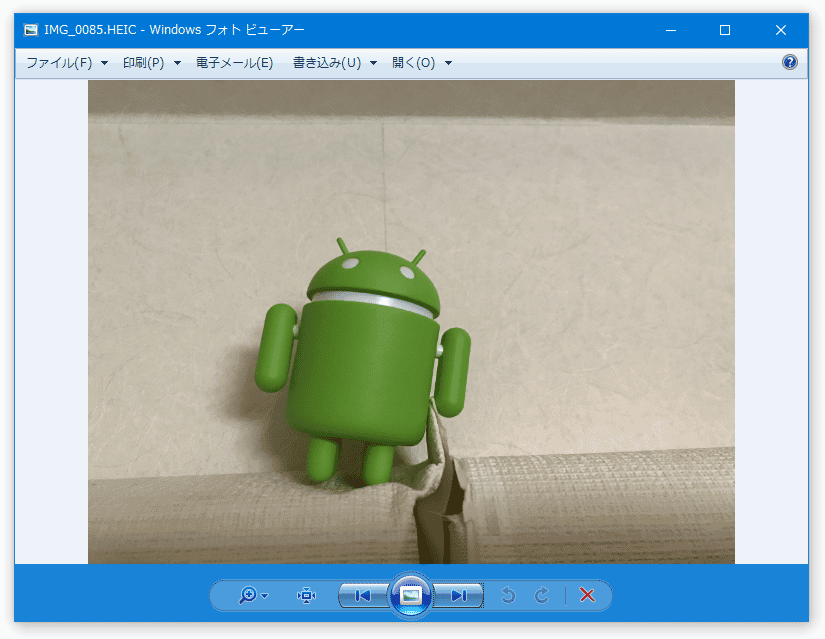Expand the 開く(O) dropdown arrow

pyautogui.click(x=448, y=63)
